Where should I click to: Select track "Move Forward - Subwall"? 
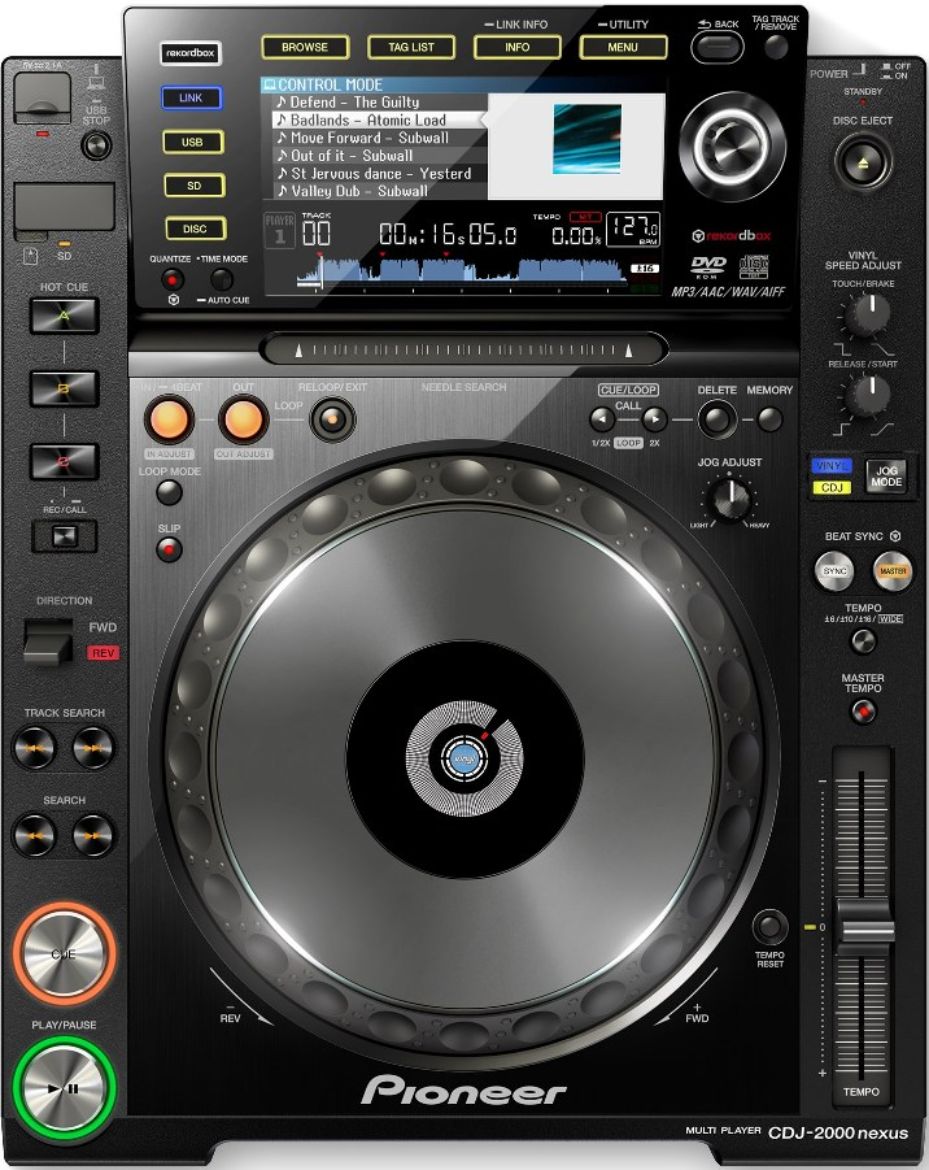[379, 137]
